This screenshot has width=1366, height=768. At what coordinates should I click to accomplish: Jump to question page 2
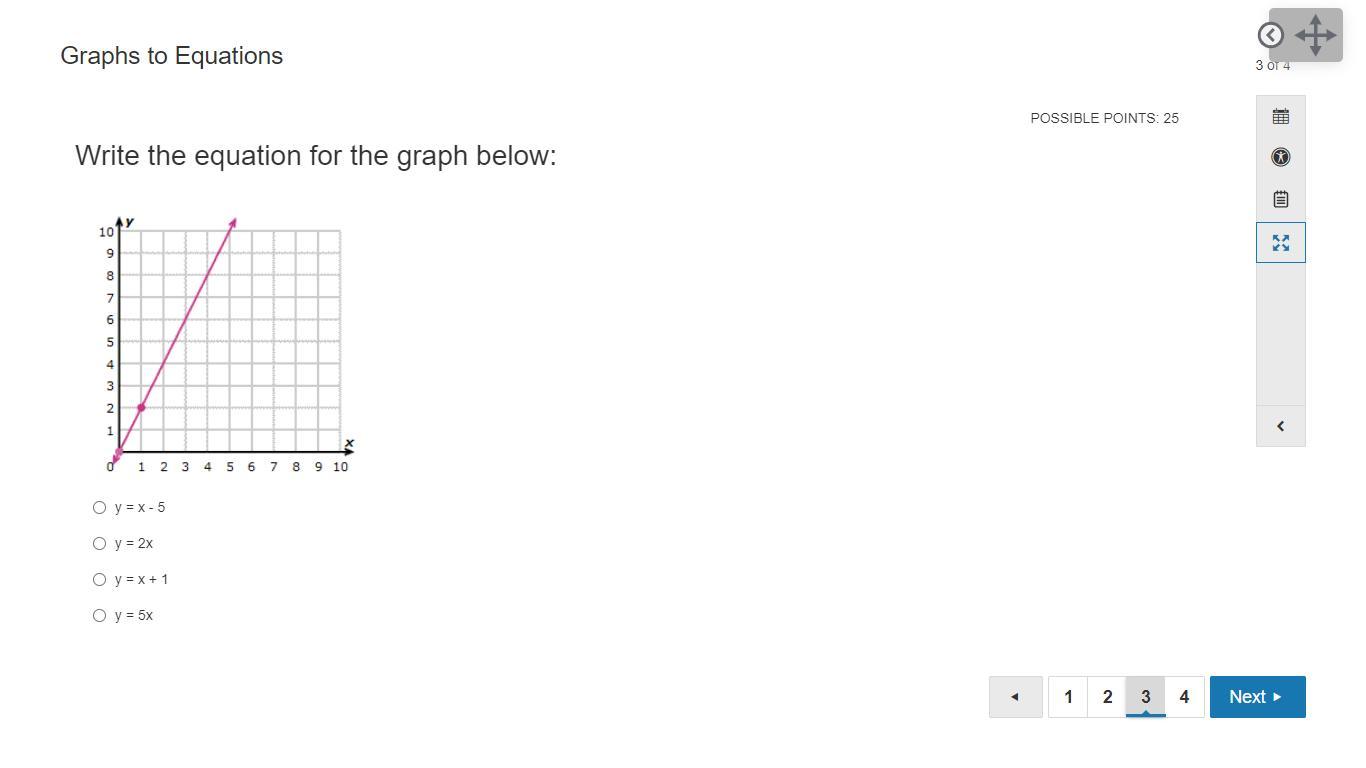tap(1107, 697)
